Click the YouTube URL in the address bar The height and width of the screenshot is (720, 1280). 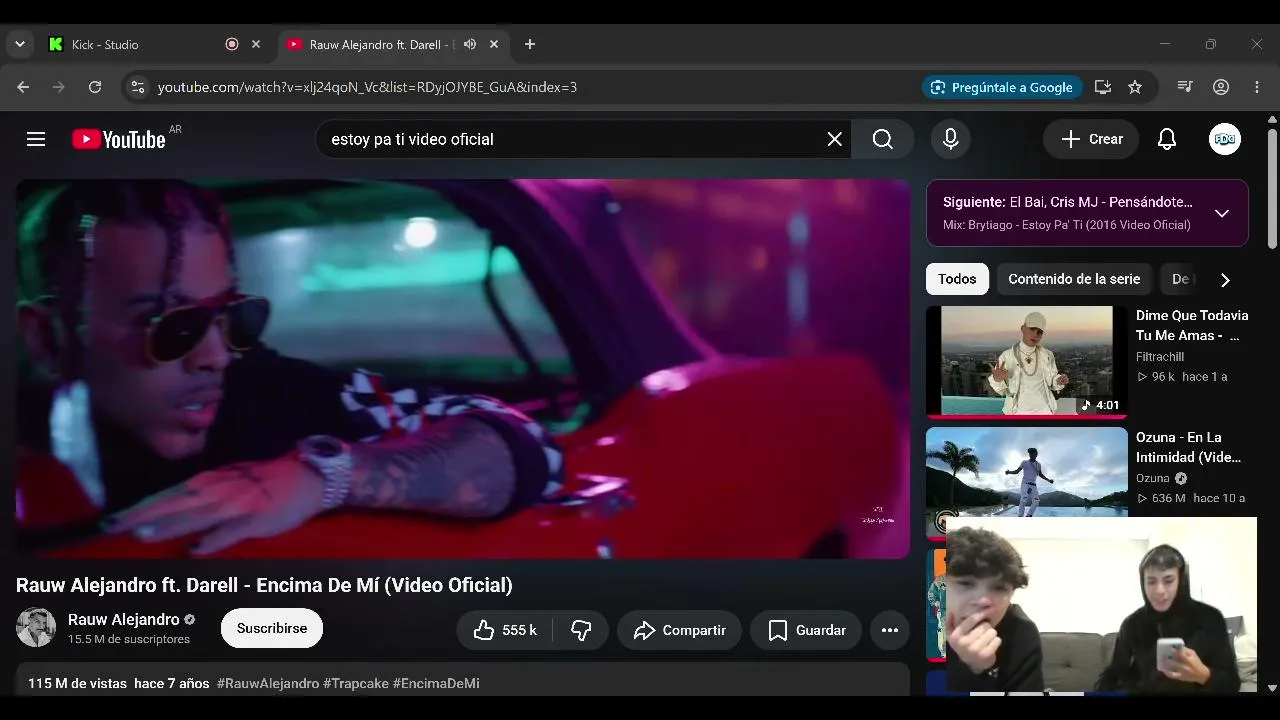[367, 87]
